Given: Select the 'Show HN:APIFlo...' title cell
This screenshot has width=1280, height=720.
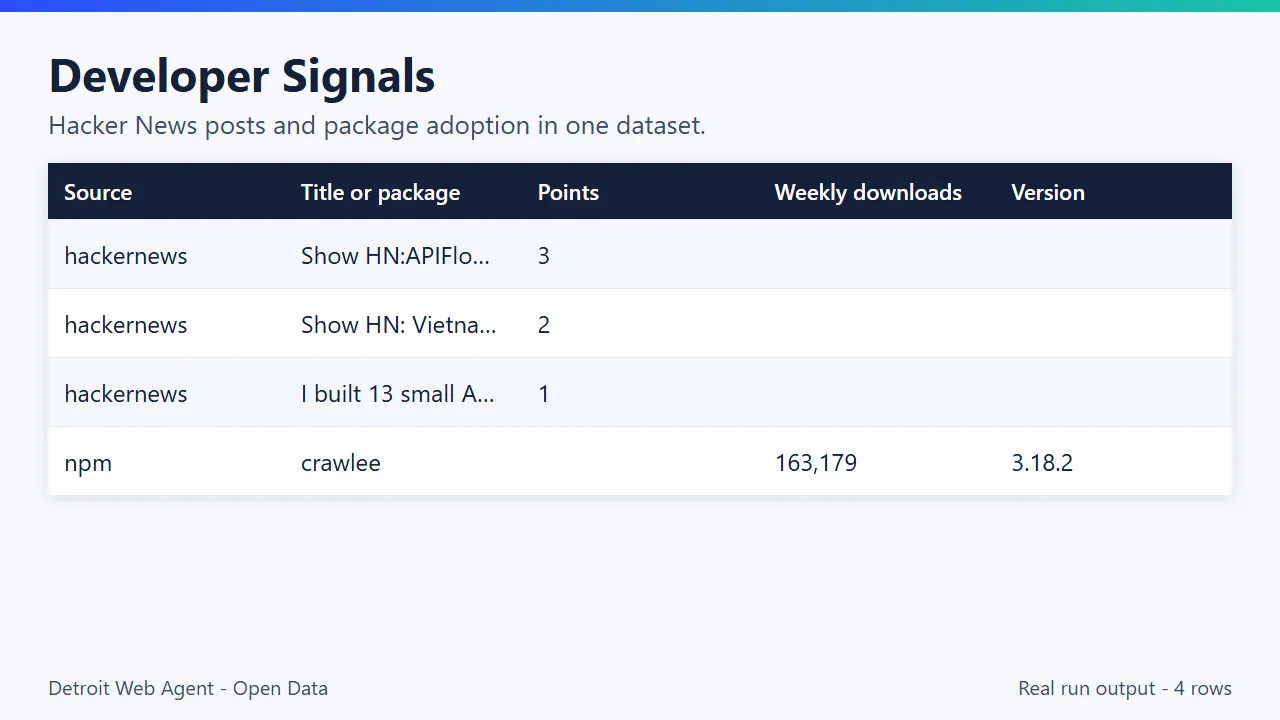Looking at the screenshot, I should click(396, 255).
